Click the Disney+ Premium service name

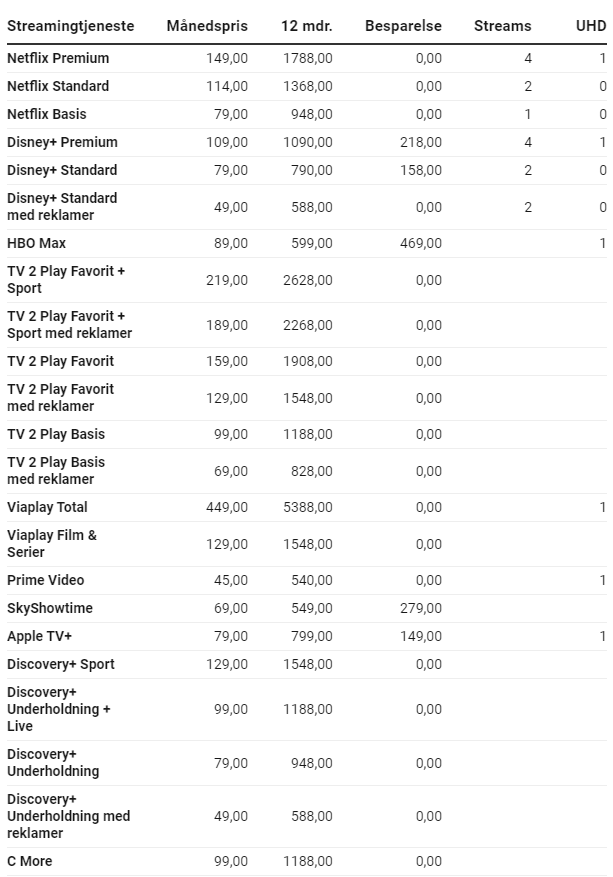pyautogui.click(x=62, y=142)
